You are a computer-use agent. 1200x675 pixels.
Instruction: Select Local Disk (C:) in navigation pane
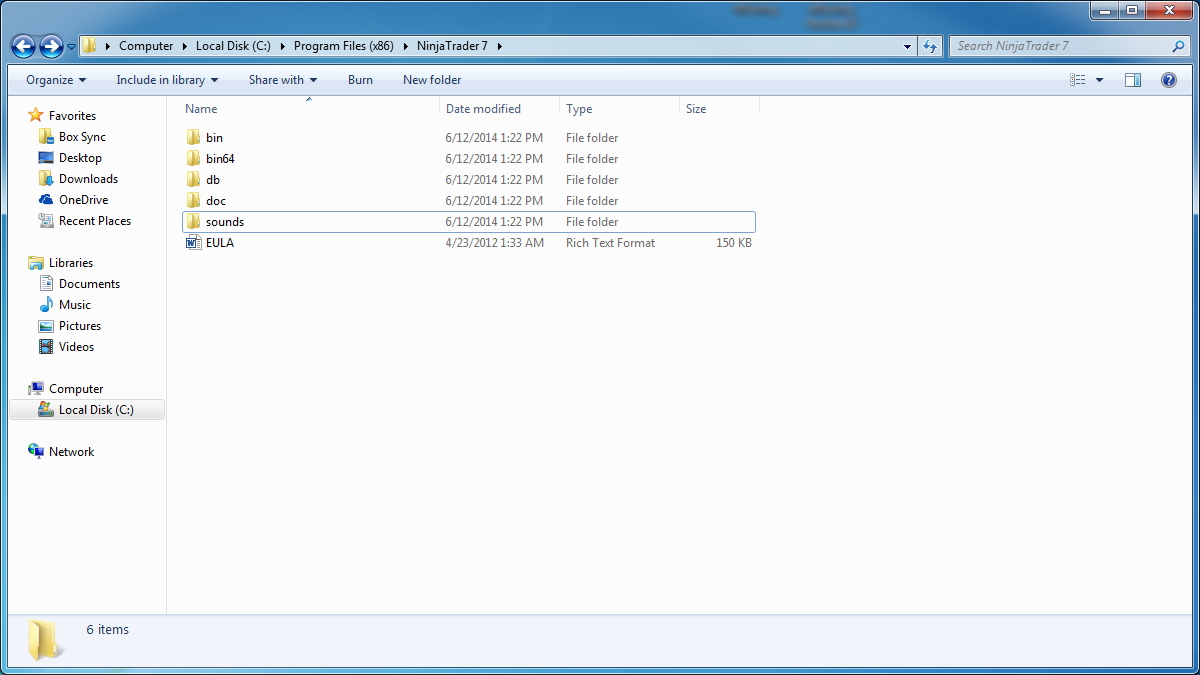[96, 410]
